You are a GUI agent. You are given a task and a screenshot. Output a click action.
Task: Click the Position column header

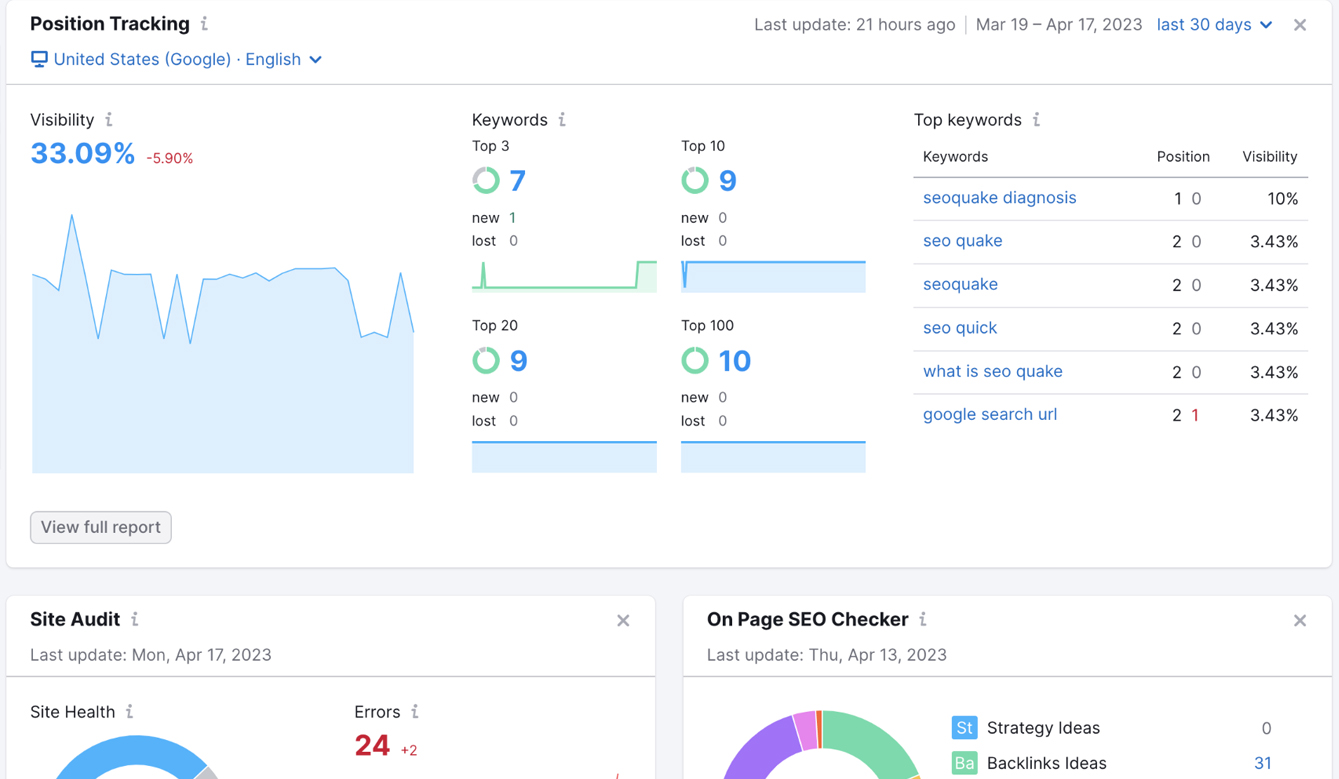(1183, 156)
